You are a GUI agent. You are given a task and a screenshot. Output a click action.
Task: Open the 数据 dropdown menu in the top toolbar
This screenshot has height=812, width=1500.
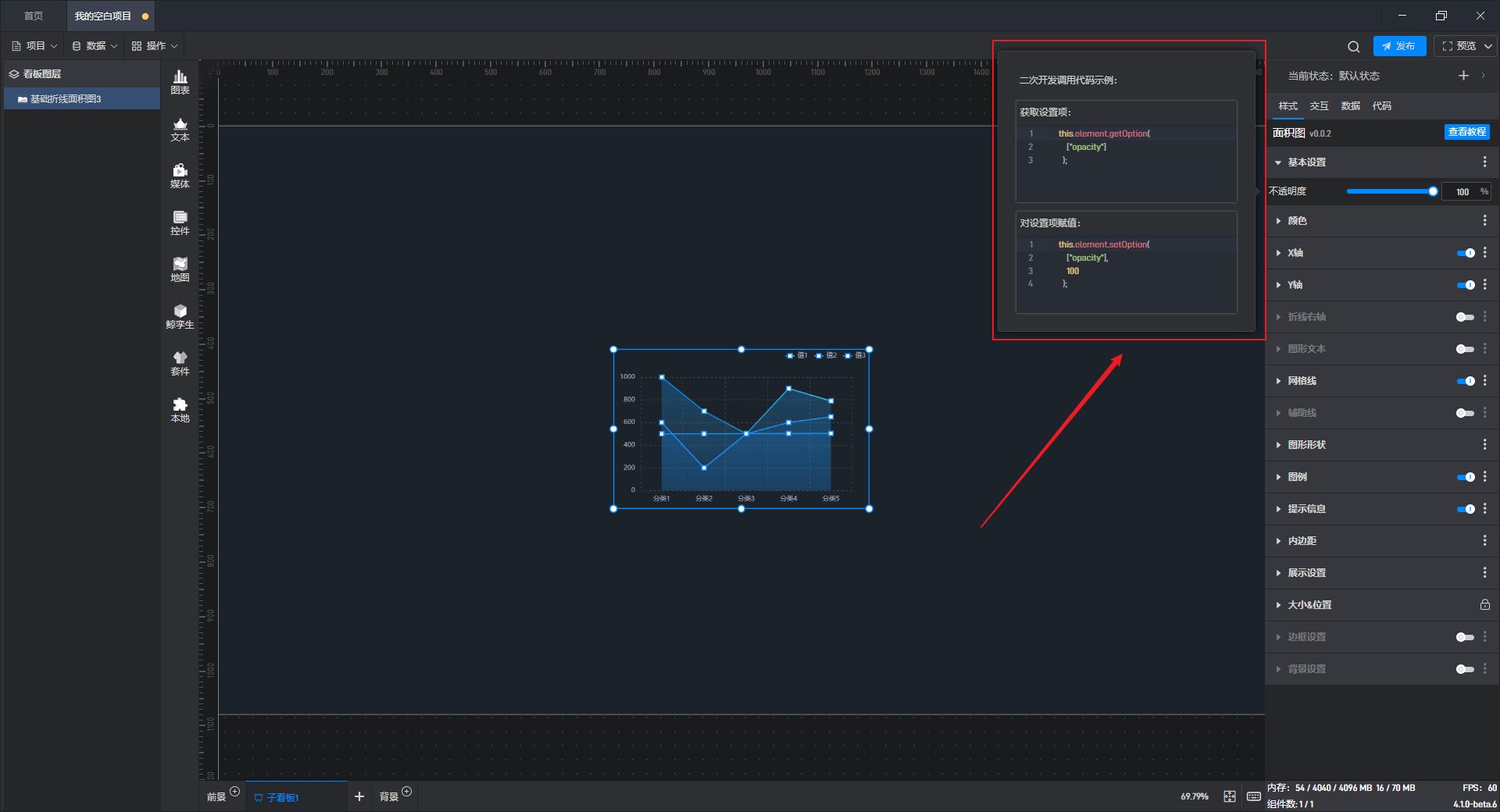(x=95, y=46)
